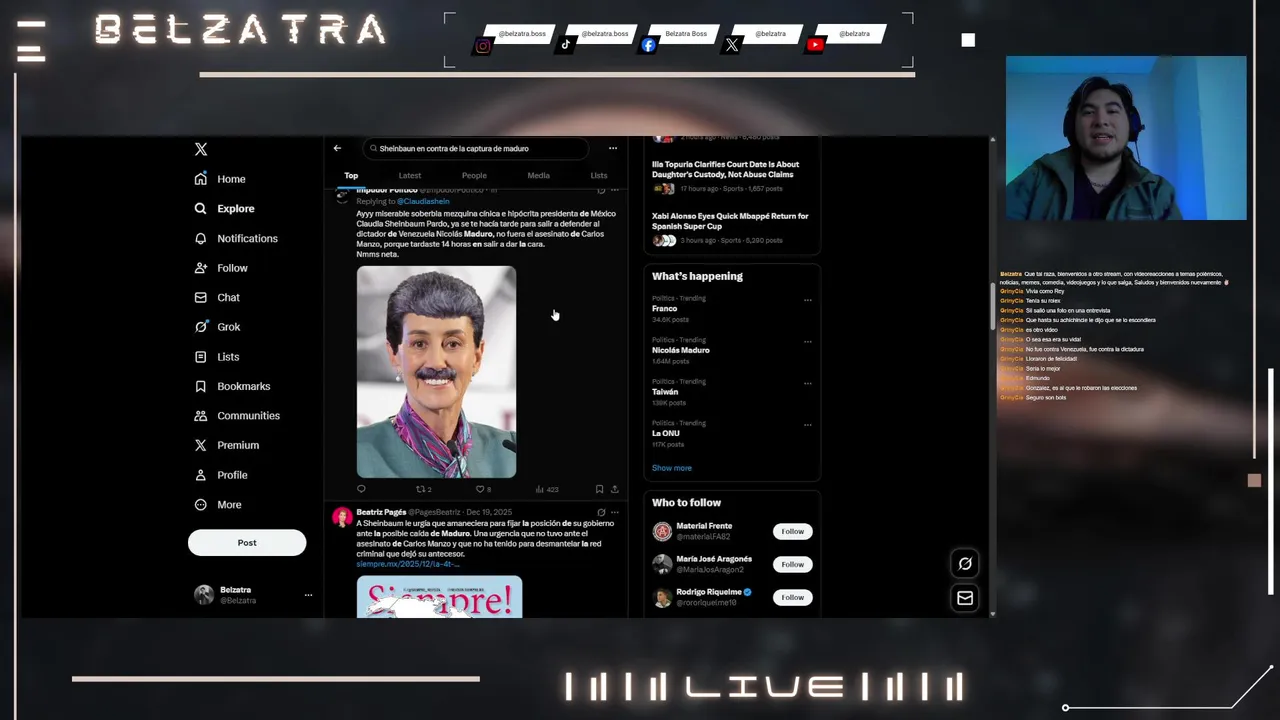
Task: Click the @Claudiashein reply mention link
Action: click(x=423, y=202)
